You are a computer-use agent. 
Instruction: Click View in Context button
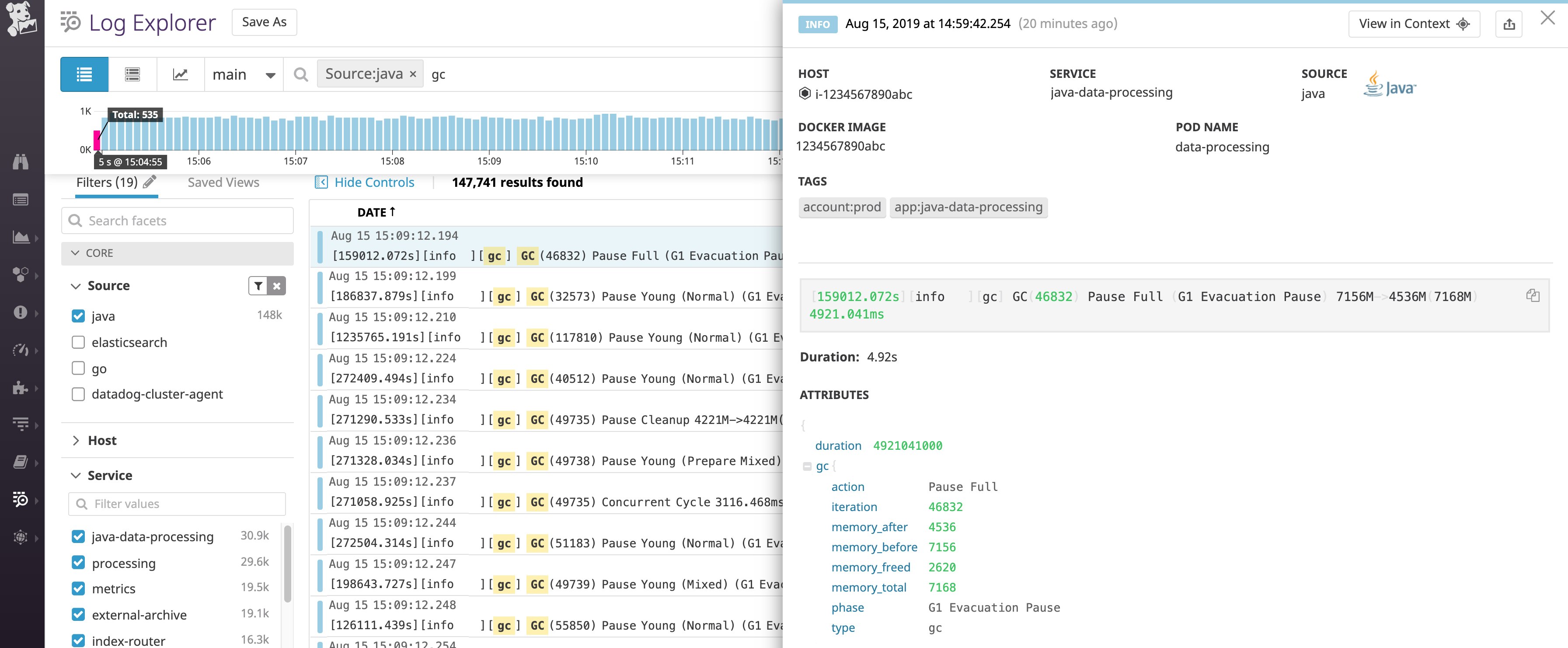coord(1413,24)
